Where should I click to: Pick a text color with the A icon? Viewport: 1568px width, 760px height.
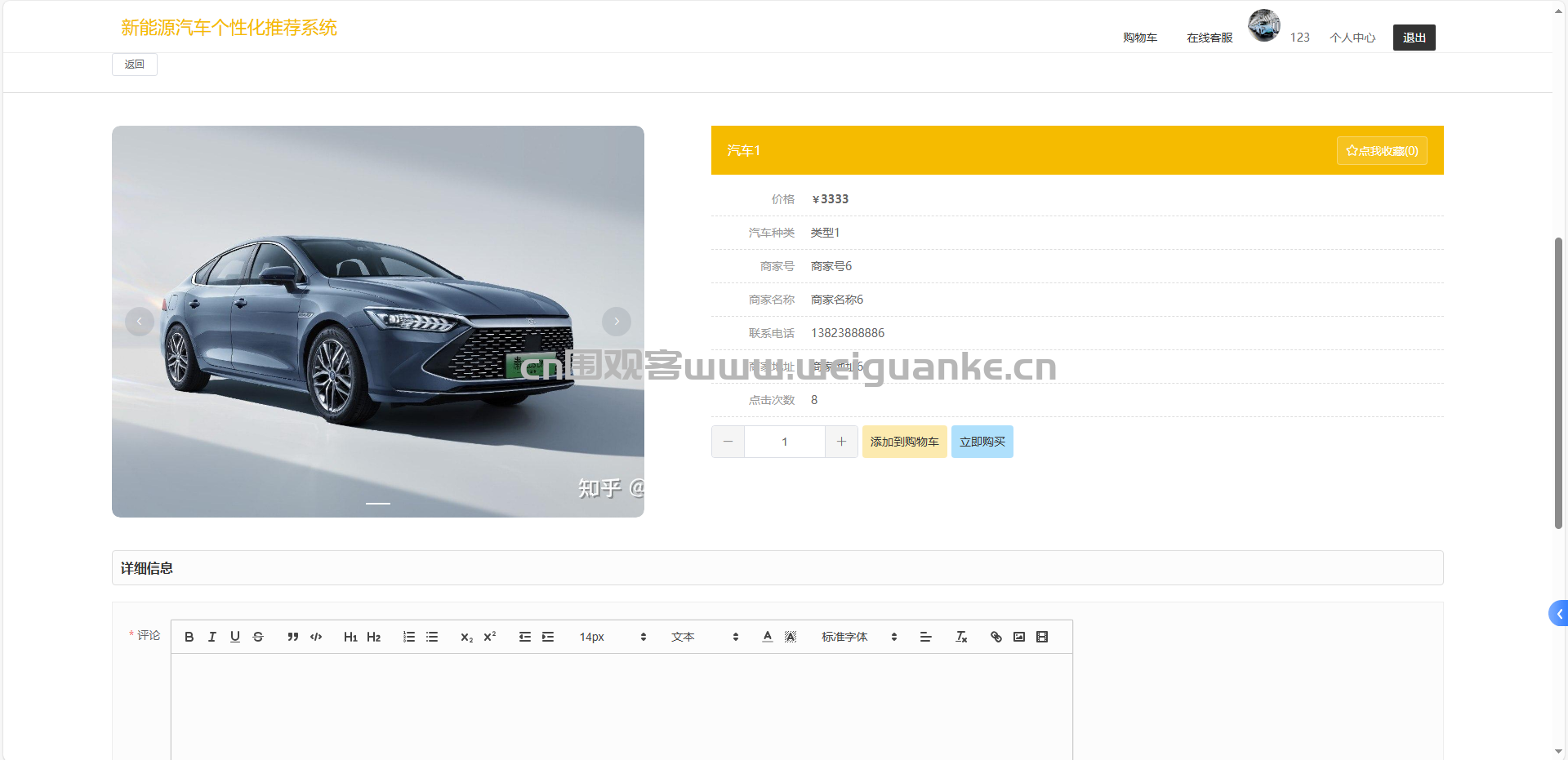tap(767, 637)
